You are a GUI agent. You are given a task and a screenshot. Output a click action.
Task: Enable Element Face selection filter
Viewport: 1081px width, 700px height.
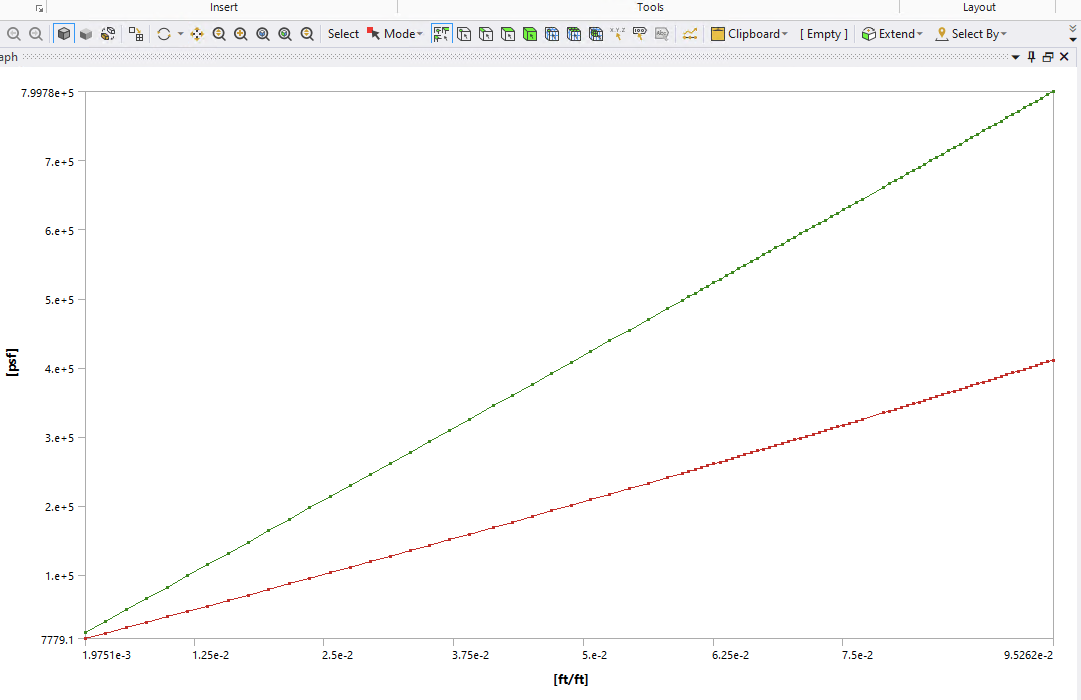click(574, 34)
